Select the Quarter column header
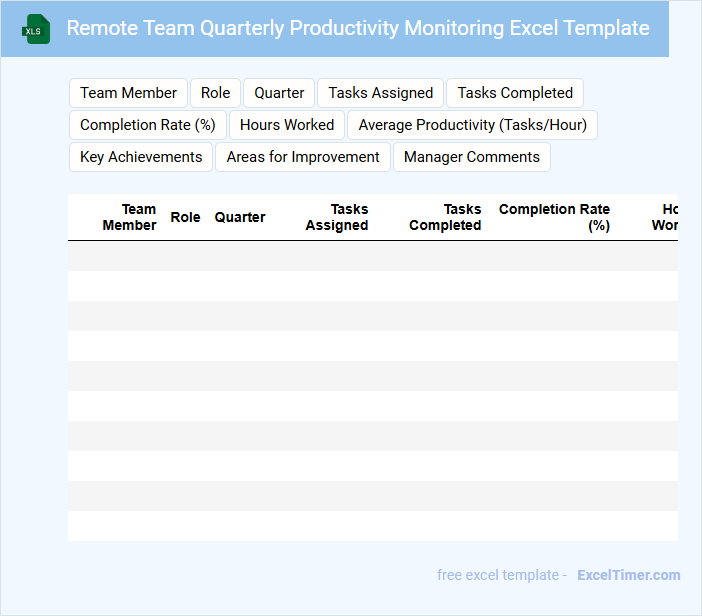Image resolution: width=702 pixels, height=616 pixels. click(x=240, y=217)
